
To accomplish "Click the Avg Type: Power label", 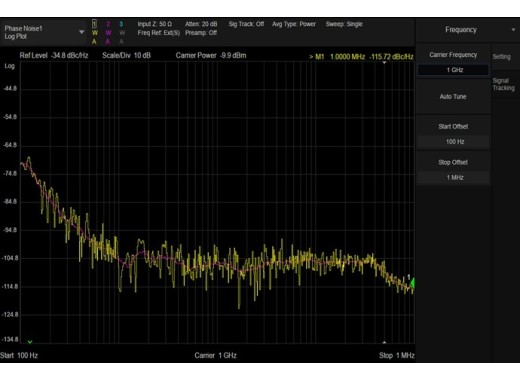I will (294, 24).
